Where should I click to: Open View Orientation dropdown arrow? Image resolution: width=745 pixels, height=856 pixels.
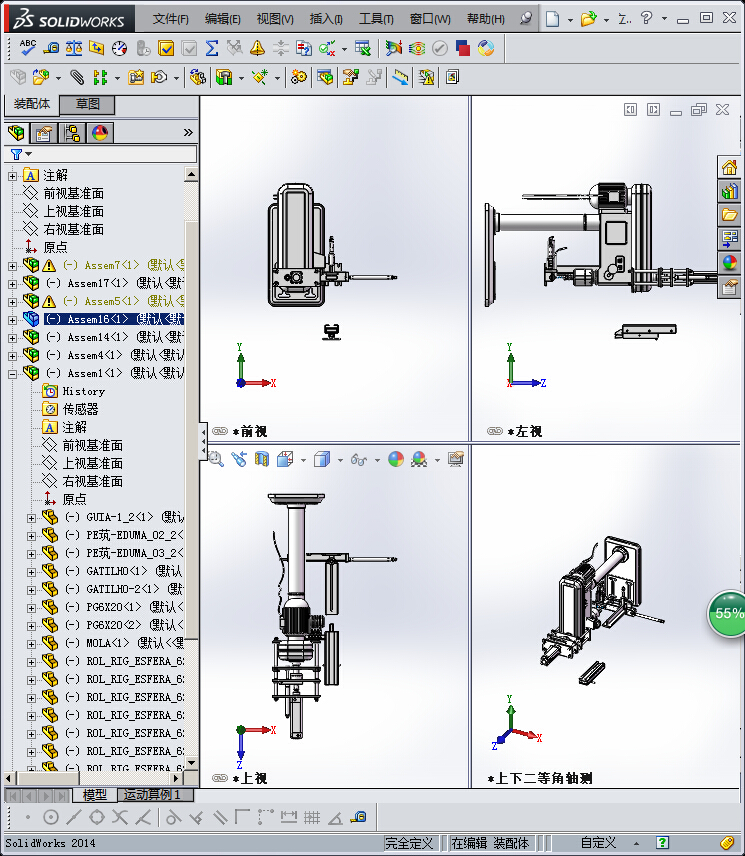tap(303, 460)
